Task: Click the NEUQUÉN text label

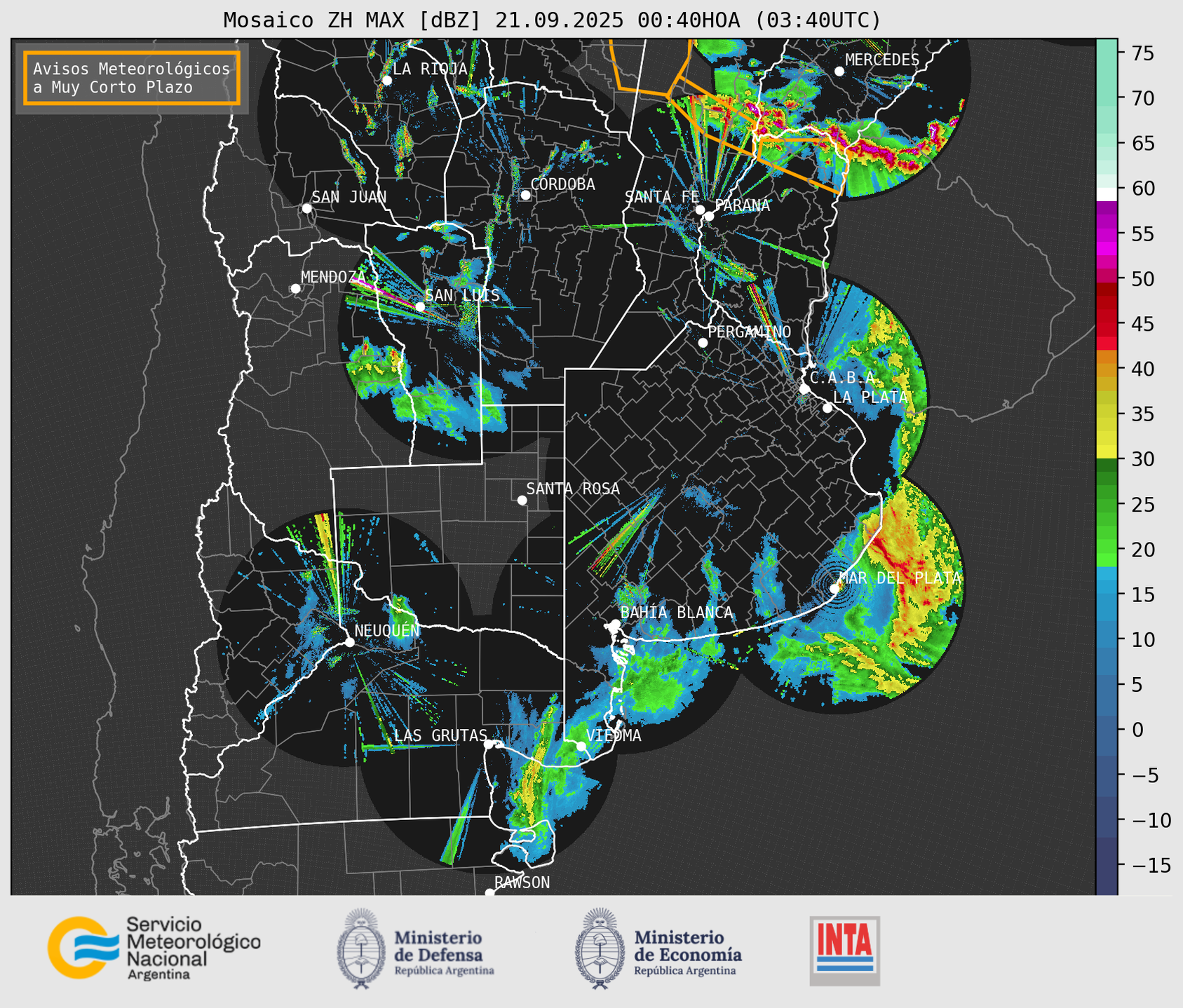Action: 387,631
